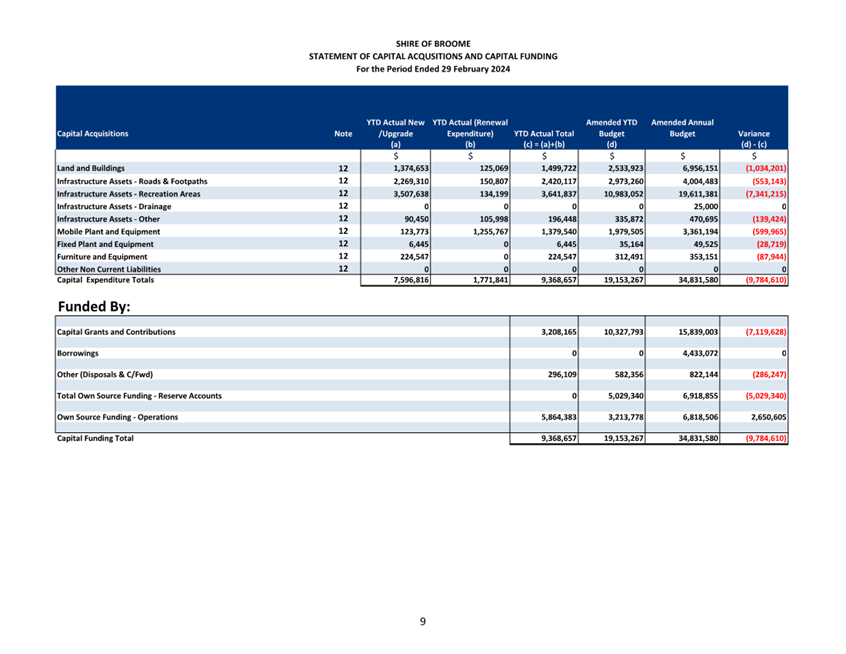Click the title 'SHIRE OF BROOME'
Screen dimensions: 846x654
[x=433, y=44]
